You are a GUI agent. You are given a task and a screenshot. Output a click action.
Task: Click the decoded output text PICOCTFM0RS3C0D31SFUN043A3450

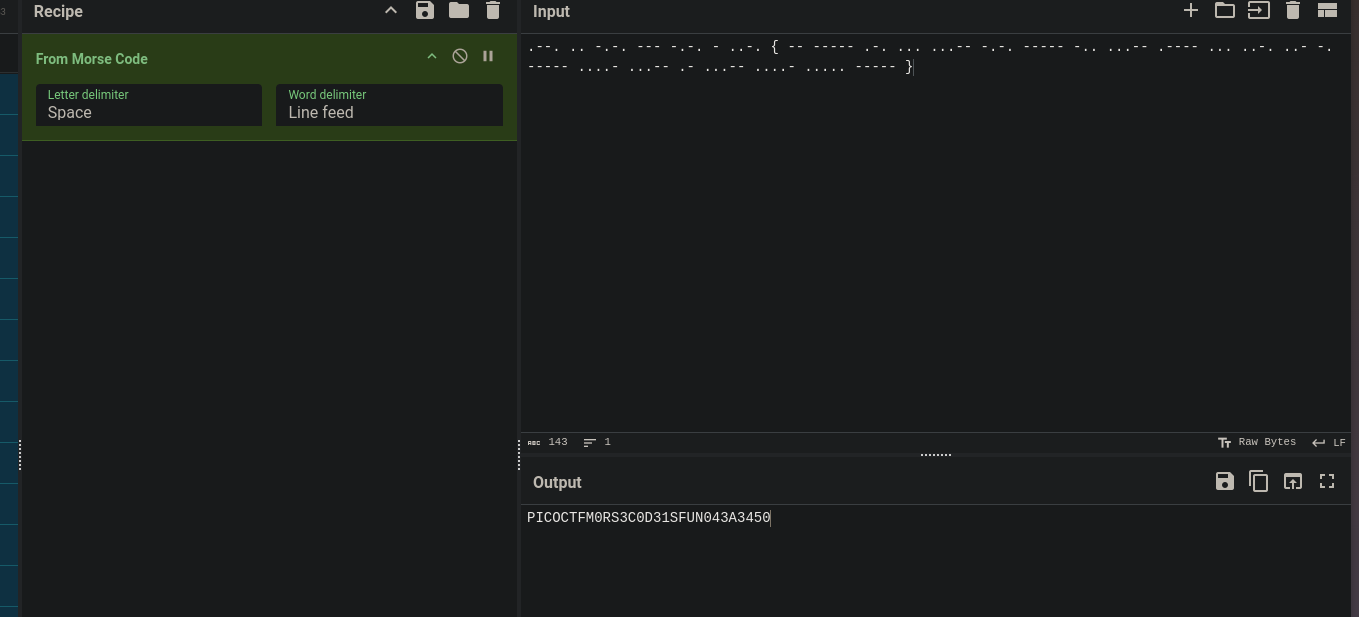649,518
